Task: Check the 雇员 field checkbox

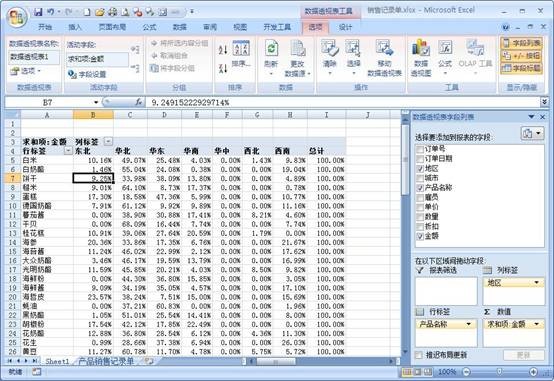Action: pos(420,198)
